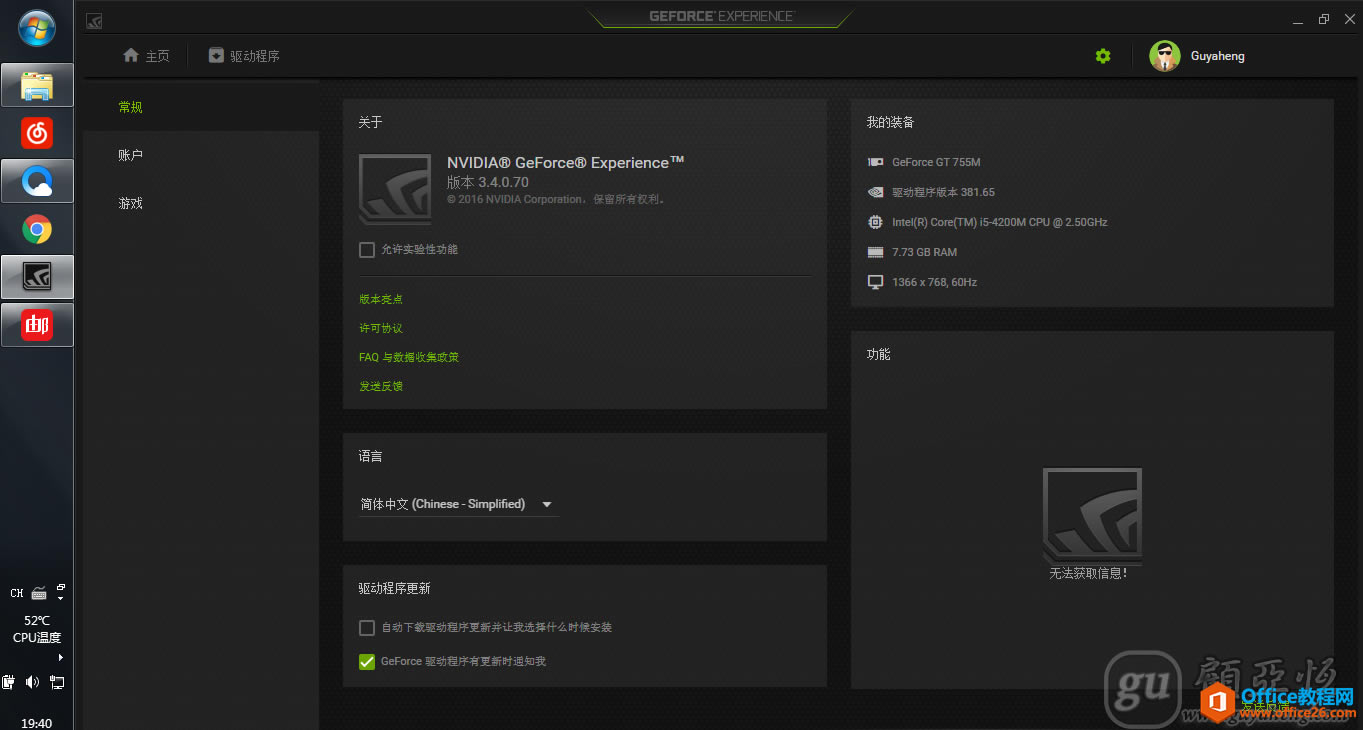The height and width of the screenshot is (730, 1363).
Task: Click the speaker volume tray icon
Action: (32, 682)
